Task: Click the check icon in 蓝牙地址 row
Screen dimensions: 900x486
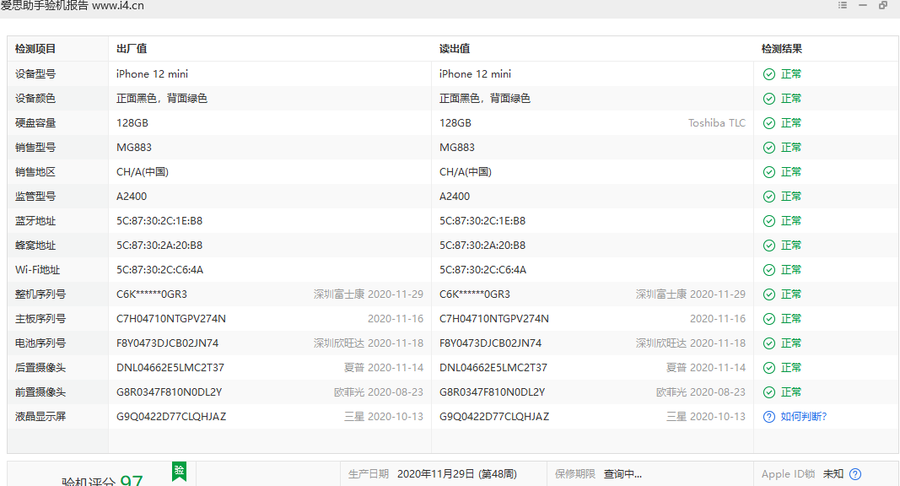Action: tap(769, 221)
